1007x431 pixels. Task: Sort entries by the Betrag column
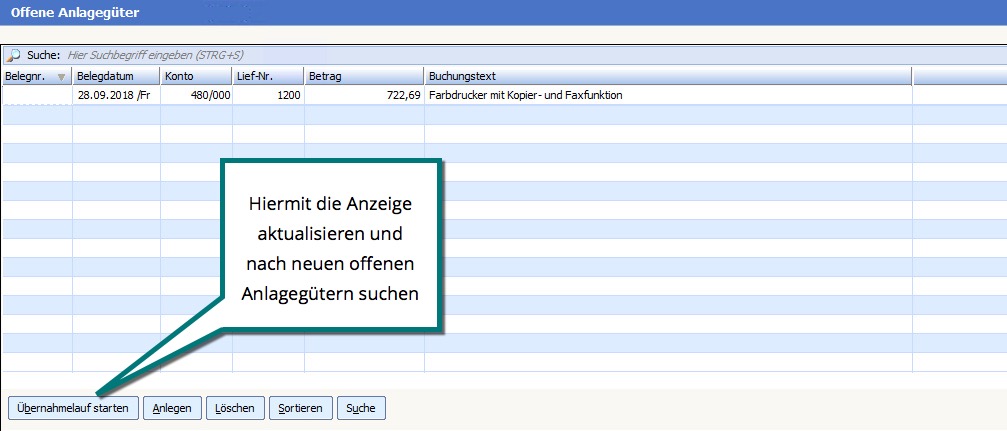point(363,76)
